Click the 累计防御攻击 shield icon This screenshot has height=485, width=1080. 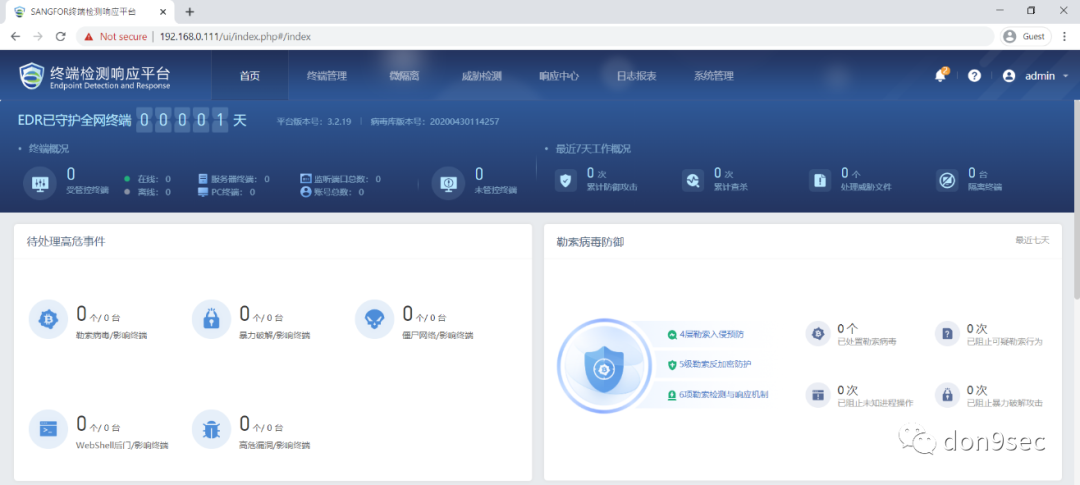[565, 180]
